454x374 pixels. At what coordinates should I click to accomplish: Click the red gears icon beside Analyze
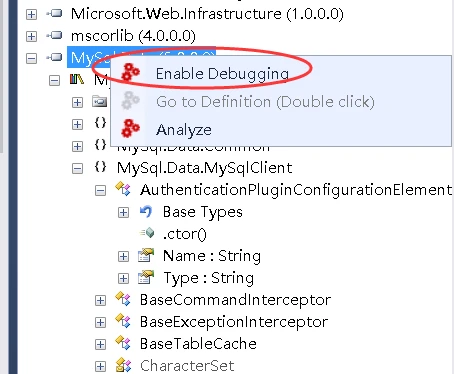(x=130, y=128)
